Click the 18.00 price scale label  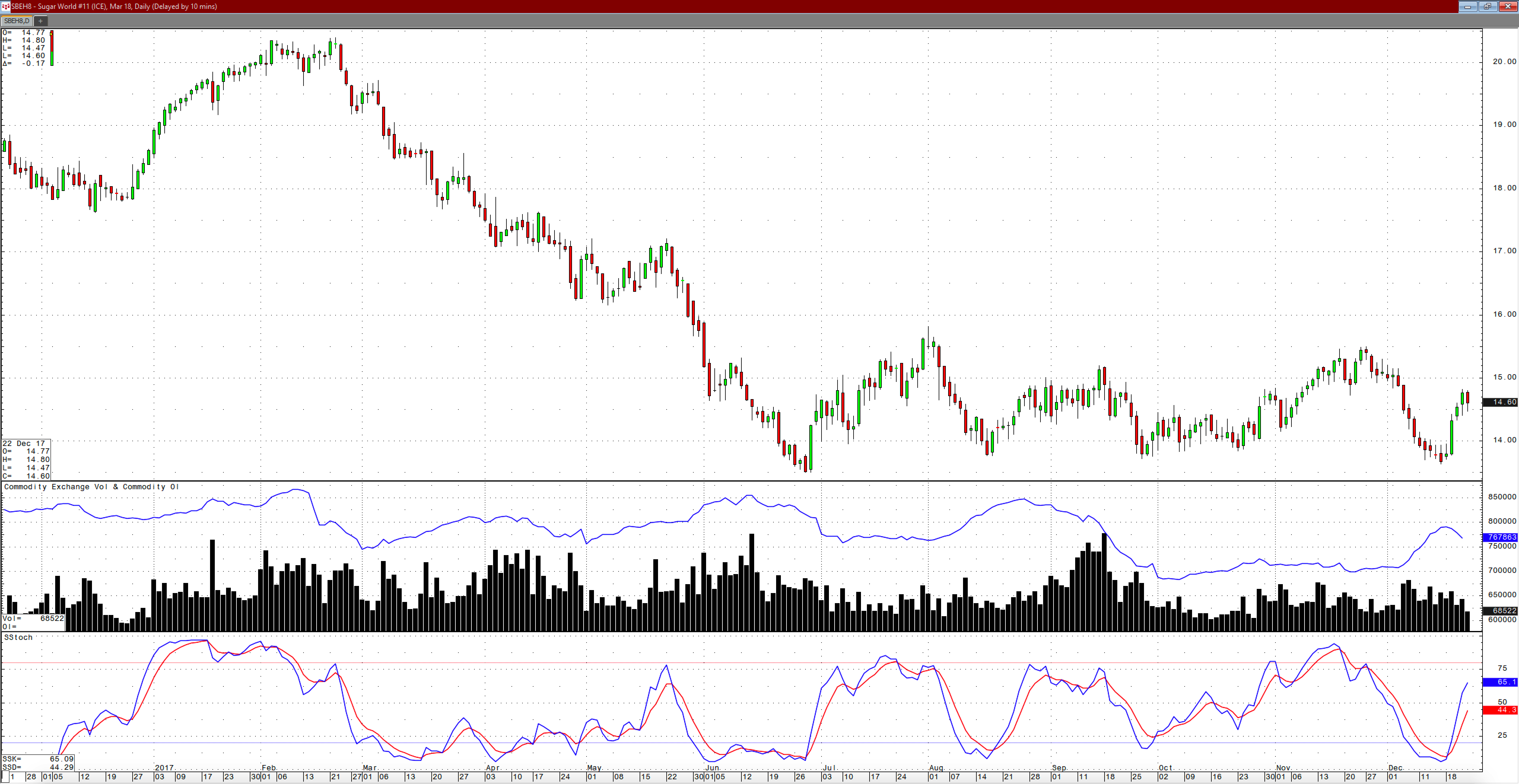tap(1504, 188)
